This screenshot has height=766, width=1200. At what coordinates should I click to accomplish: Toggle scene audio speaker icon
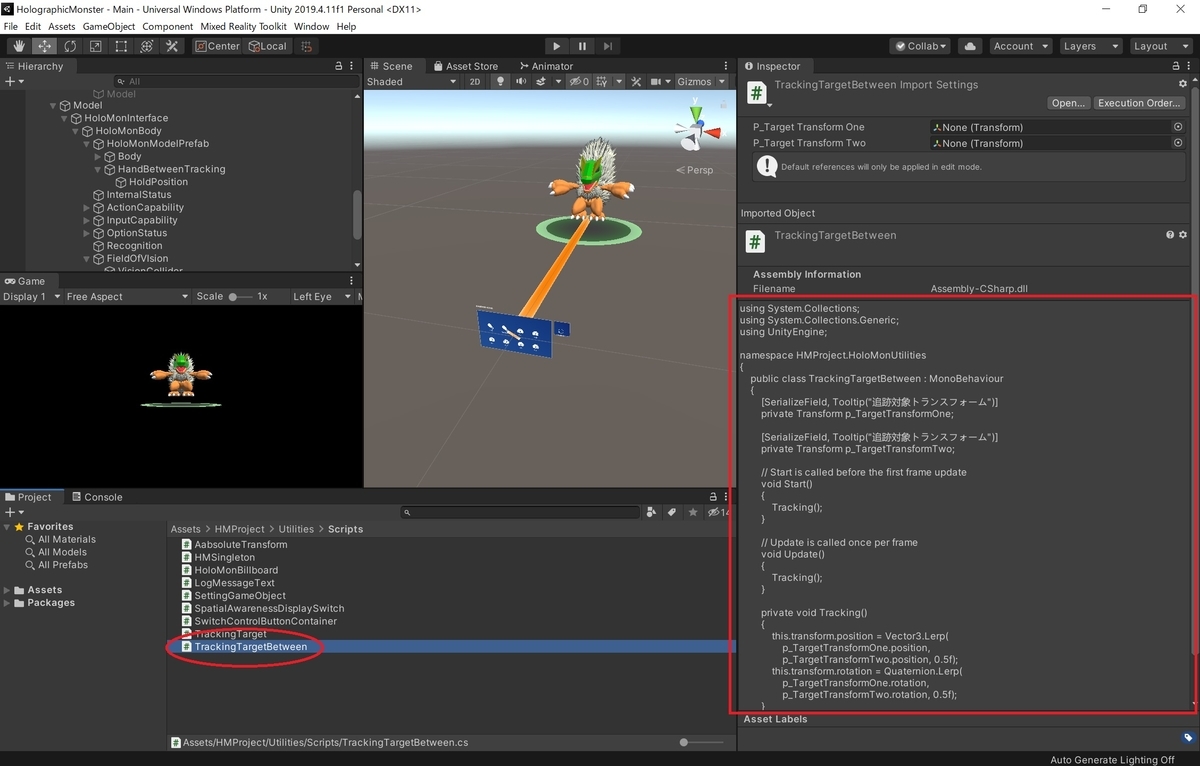pyautogui.click(x=522, y=82)
